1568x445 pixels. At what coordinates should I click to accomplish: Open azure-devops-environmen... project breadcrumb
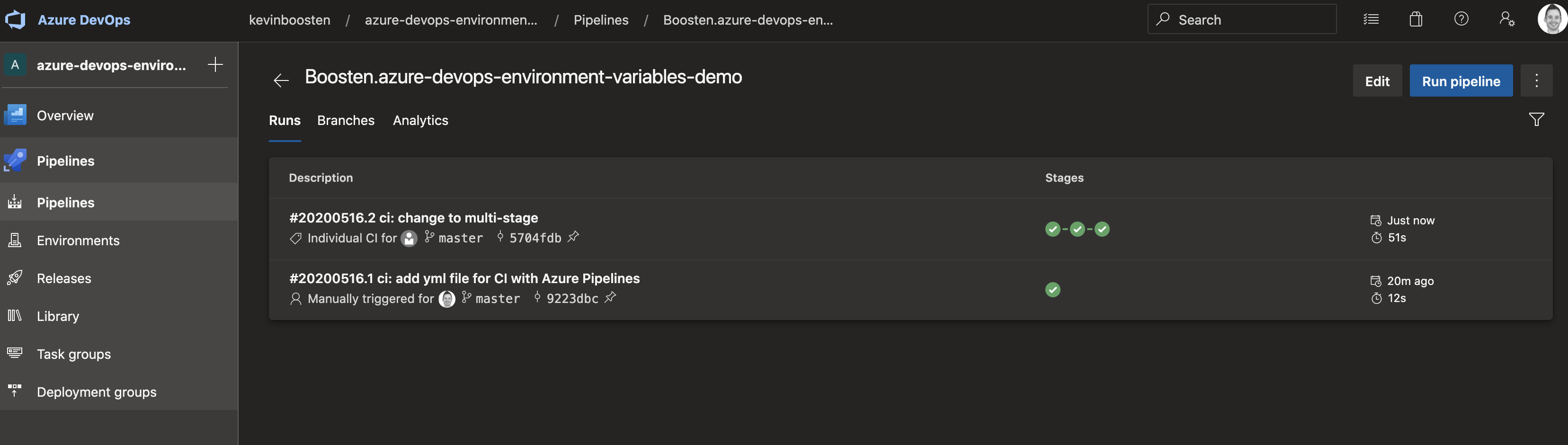[451, 19]
